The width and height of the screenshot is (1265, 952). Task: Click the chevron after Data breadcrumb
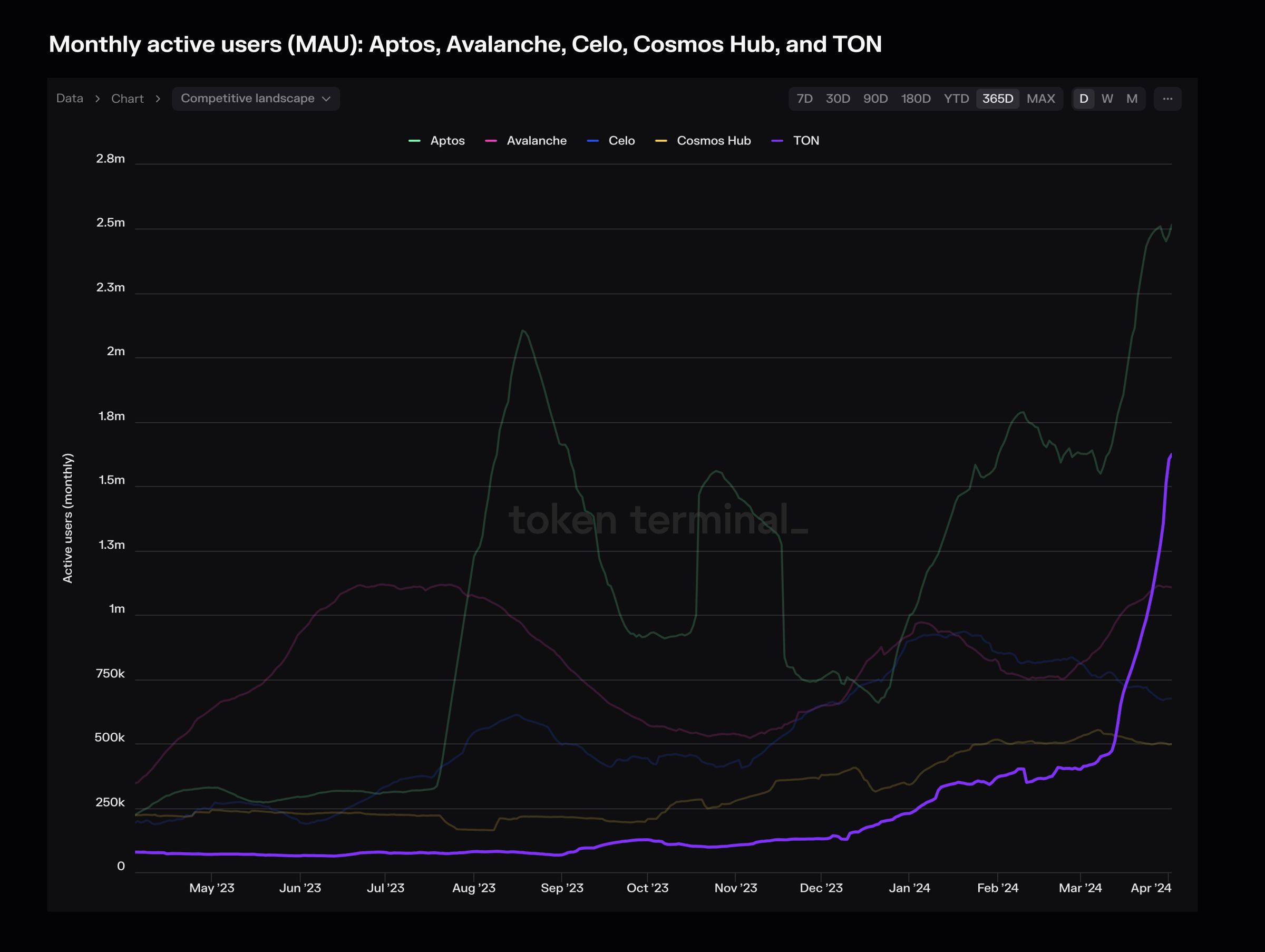[x=97, y=99]
